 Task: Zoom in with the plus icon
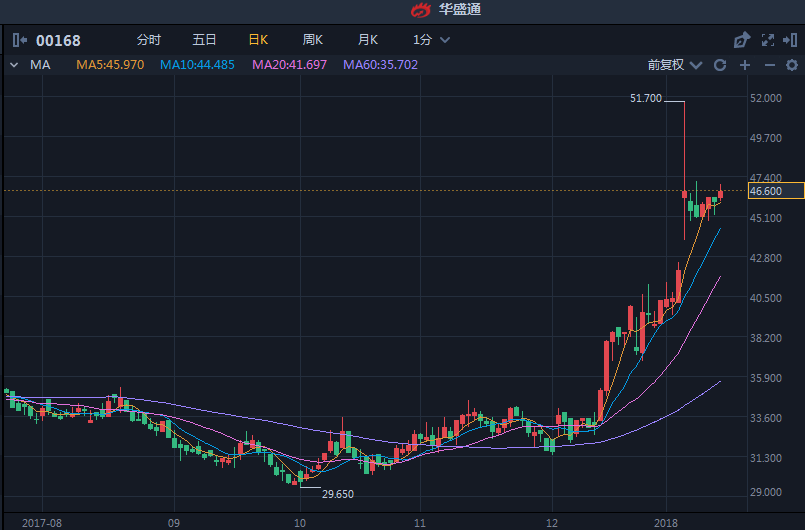[745, 65]
